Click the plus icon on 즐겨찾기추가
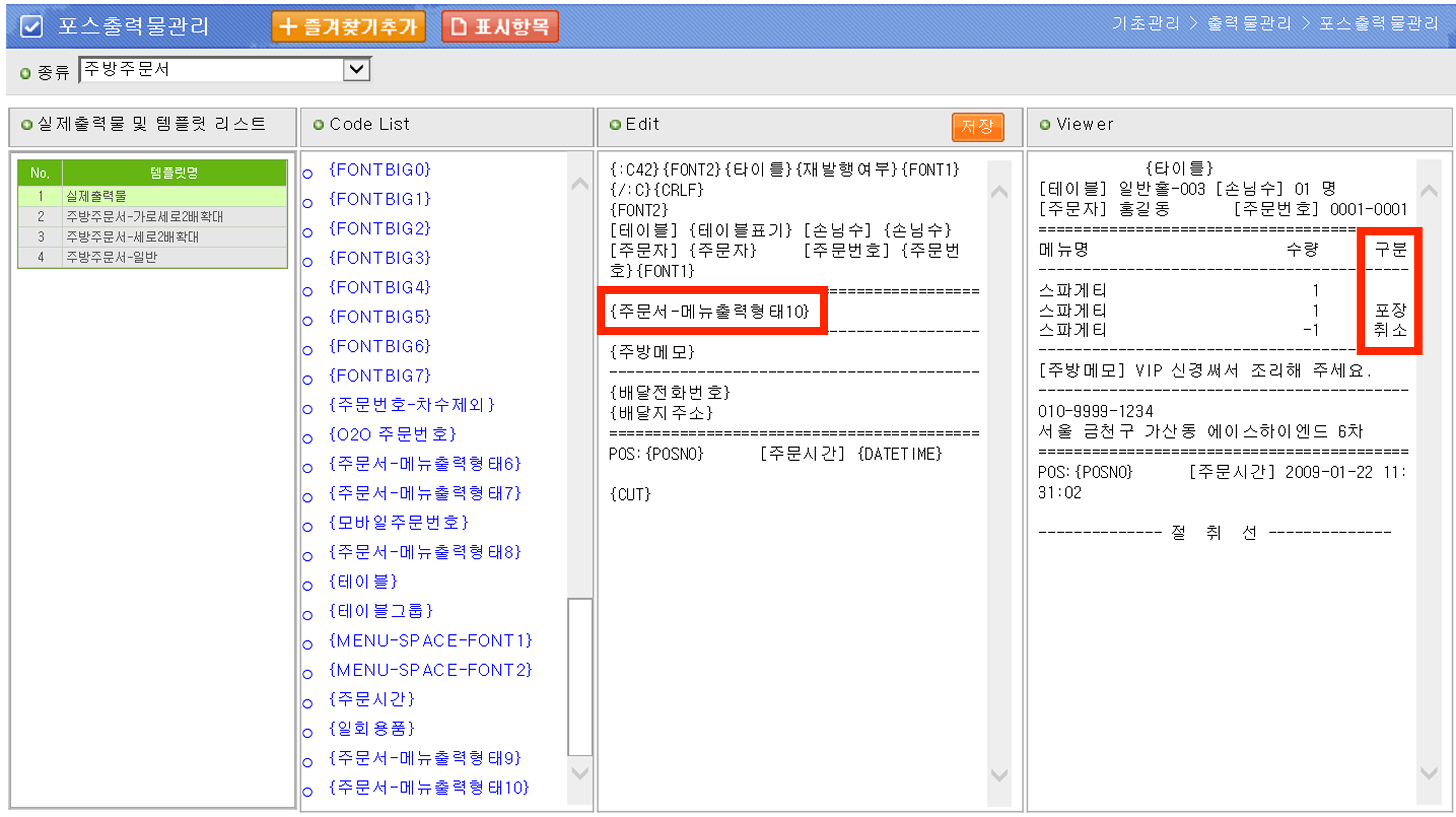Image resolution: width=1456 pixels, height=817 pixels. (288, 26)
